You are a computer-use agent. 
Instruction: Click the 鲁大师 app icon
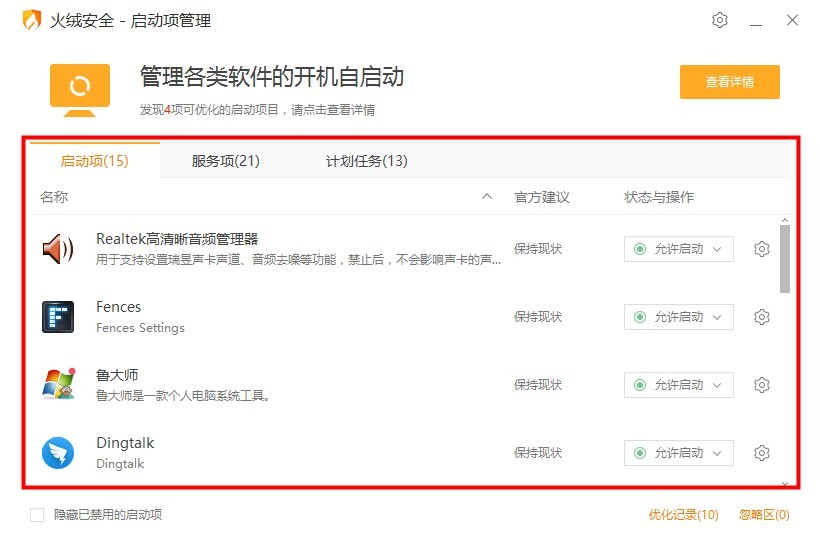click(x=59, y=384)
